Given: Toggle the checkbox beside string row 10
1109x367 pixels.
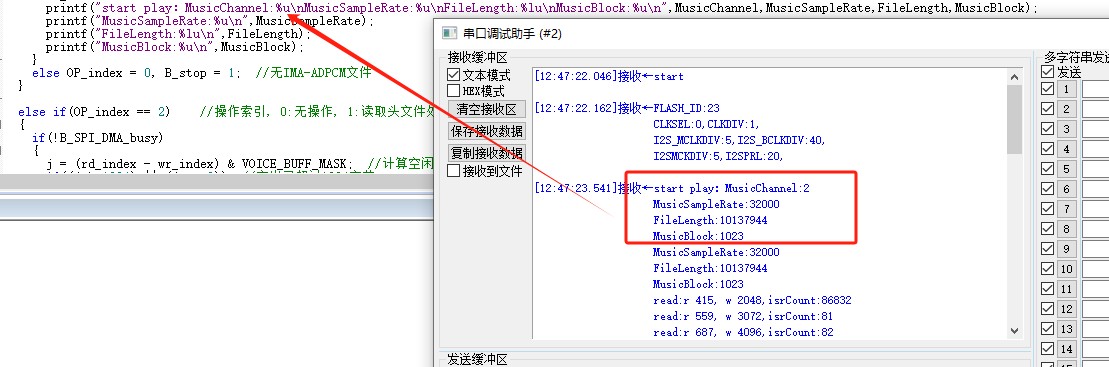Looking at the screenshot, I should point(1047,269).
